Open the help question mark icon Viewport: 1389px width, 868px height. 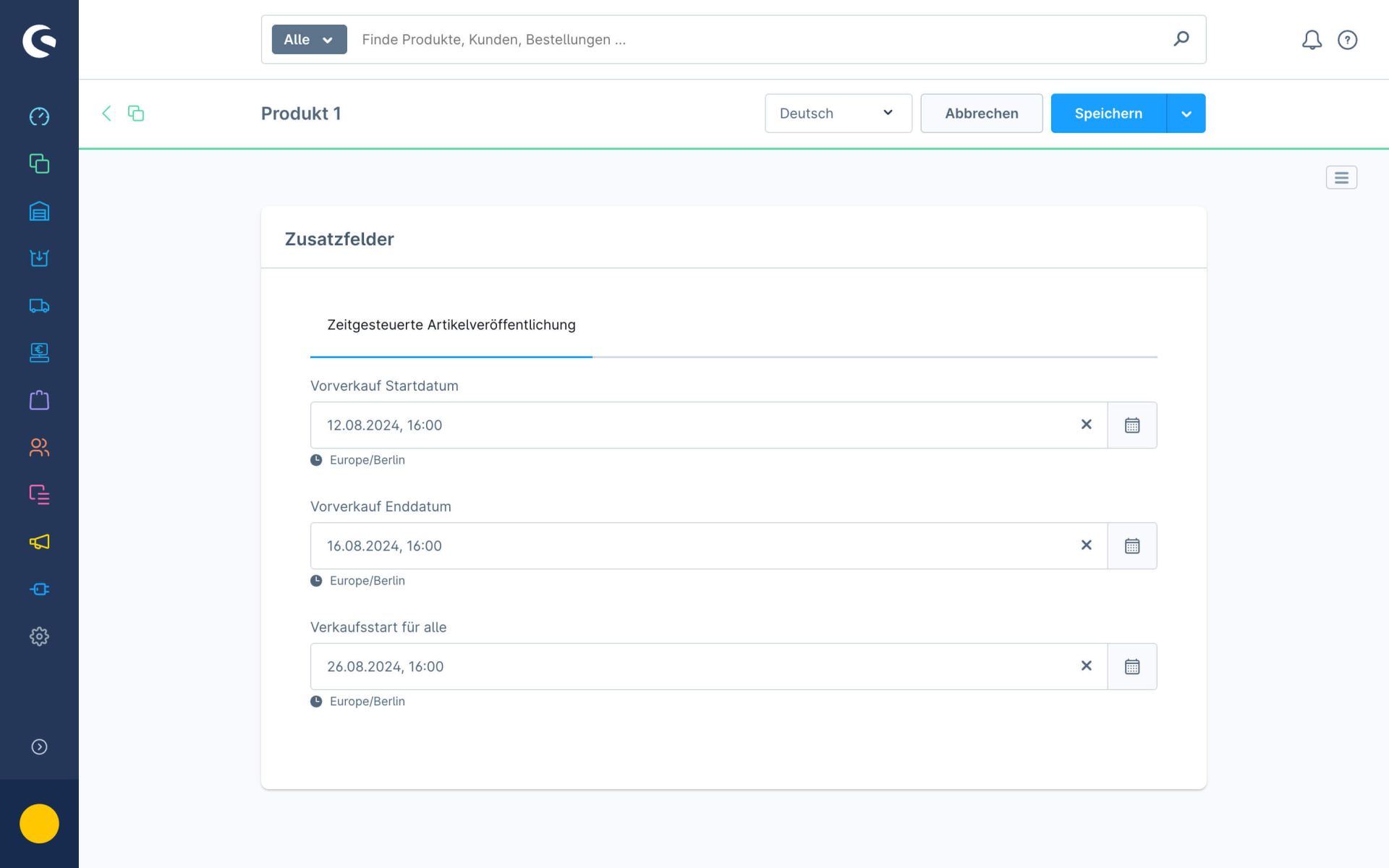(x=1347, y=40)
